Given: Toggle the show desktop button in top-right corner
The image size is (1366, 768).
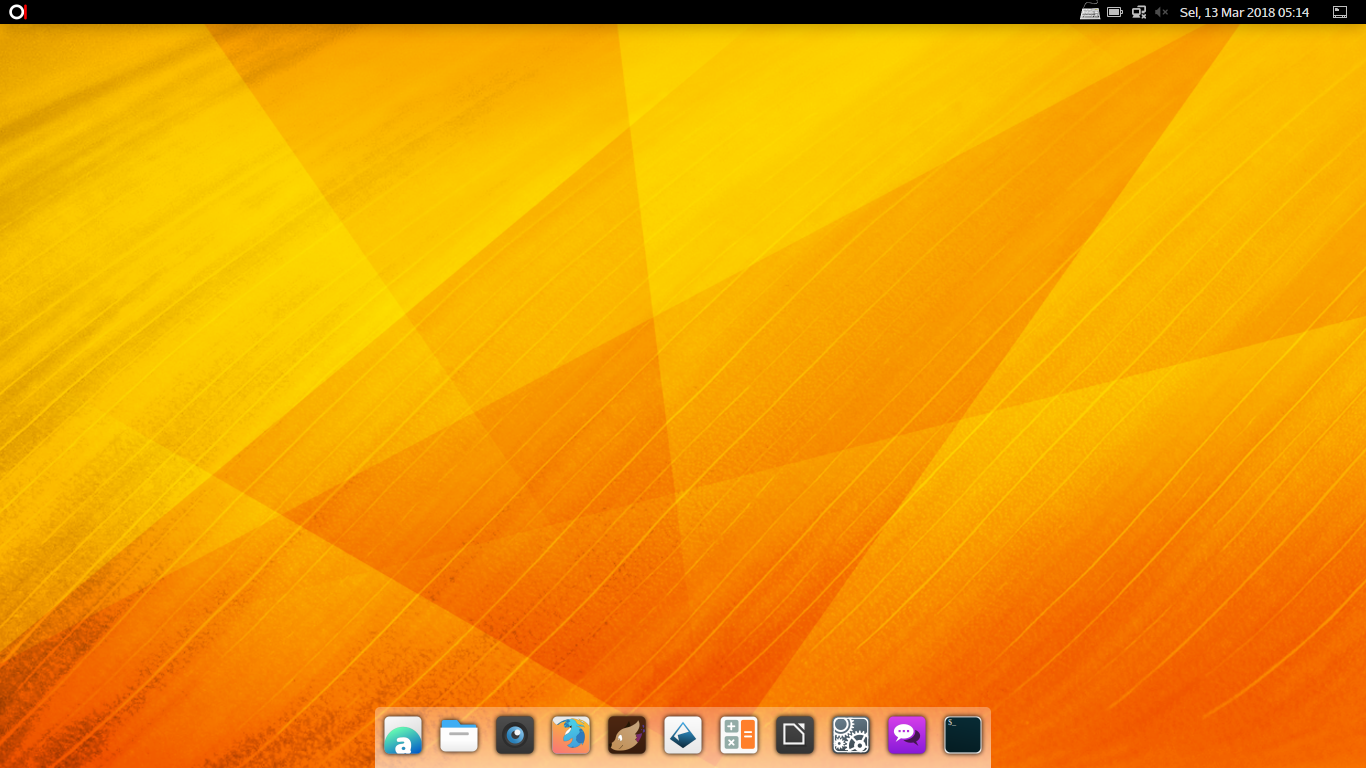Looking at the screenshot, I should [x=1340, y=12].
